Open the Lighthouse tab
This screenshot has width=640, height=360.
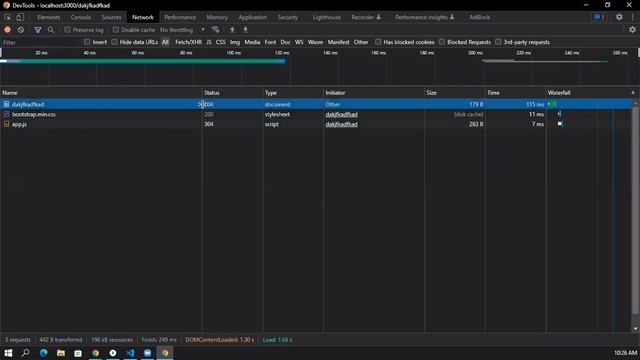pyautogui.click(x=327, y=17)
